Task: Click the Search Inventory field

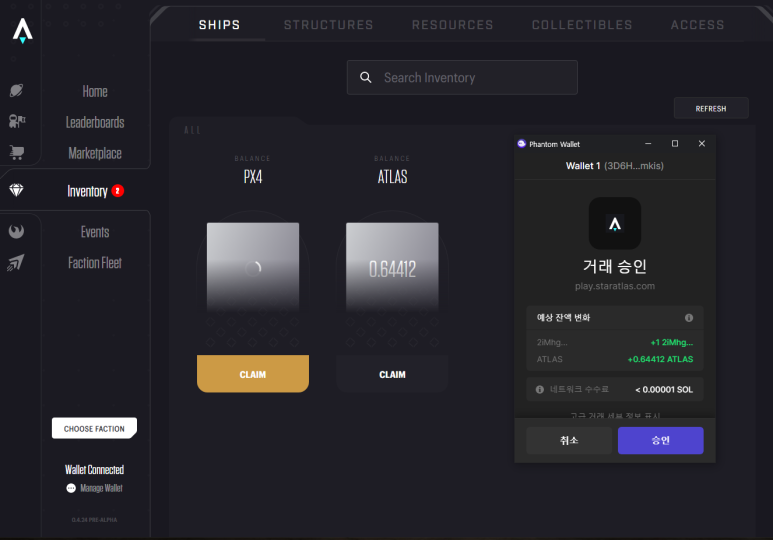Action: coord(462,77)
